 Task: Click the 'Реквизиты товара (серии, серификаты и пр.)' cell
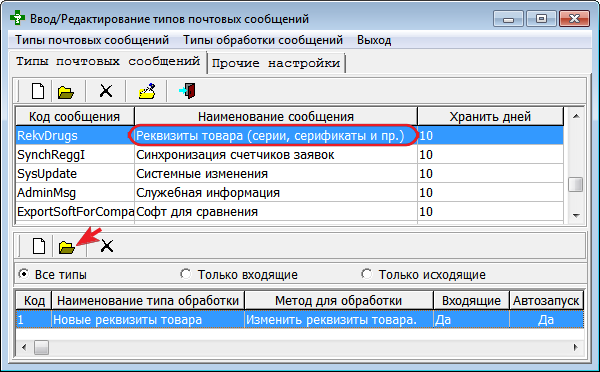[276, 135]
